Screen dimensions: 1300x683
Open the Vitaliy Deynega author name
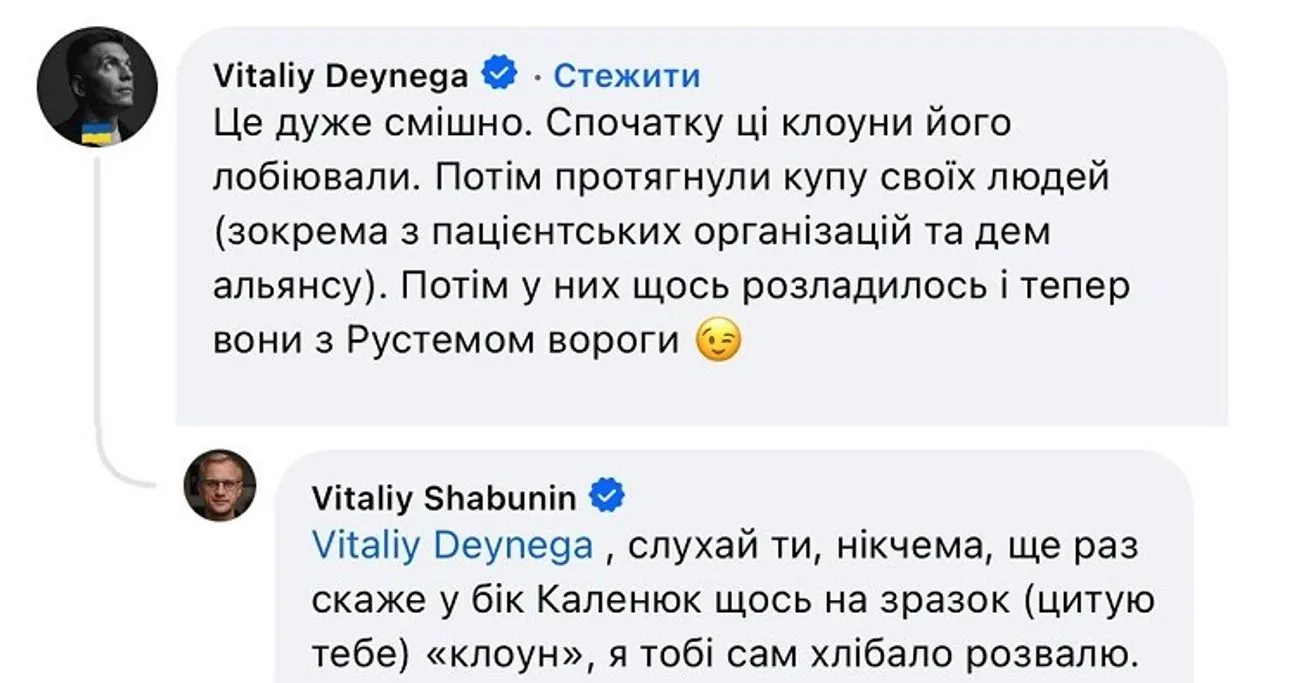pos(340,75)
